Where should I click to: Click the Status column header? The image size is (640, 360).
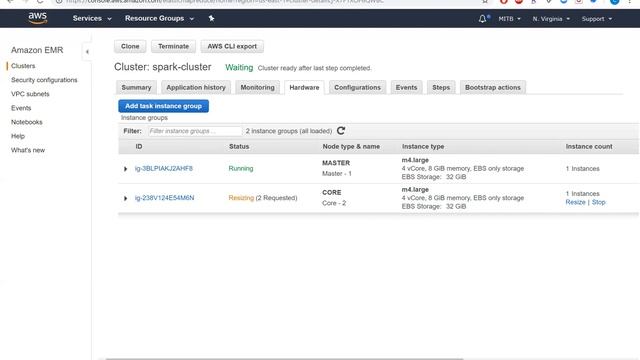pyautogui.click(x=239, y=147)
